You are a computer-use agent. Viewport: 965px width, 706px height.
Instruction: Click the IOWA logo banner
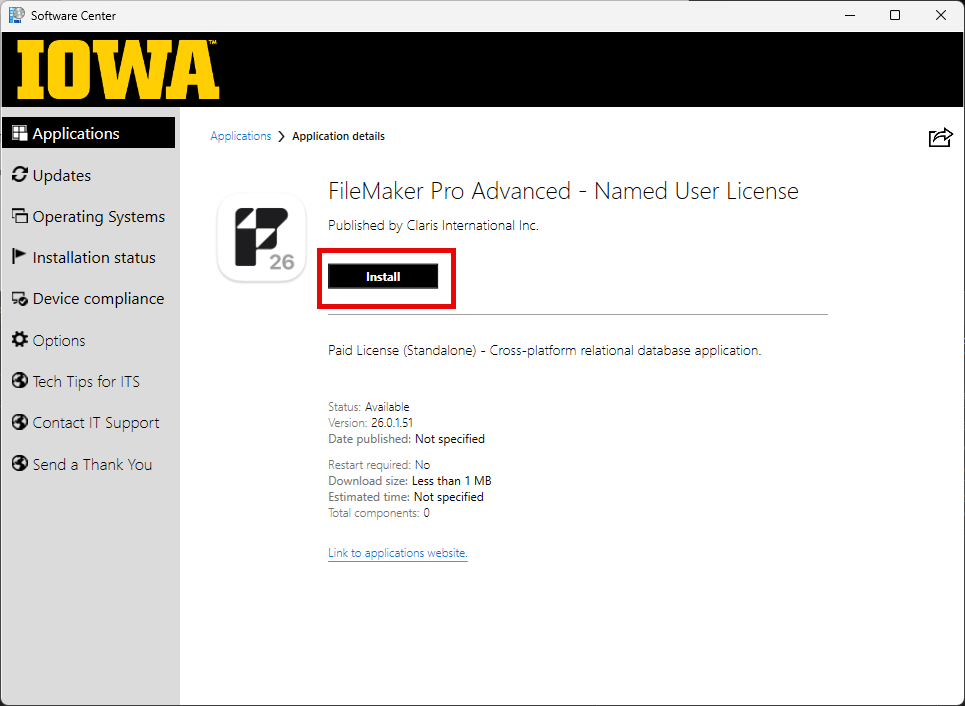click(x=118, y=70)
